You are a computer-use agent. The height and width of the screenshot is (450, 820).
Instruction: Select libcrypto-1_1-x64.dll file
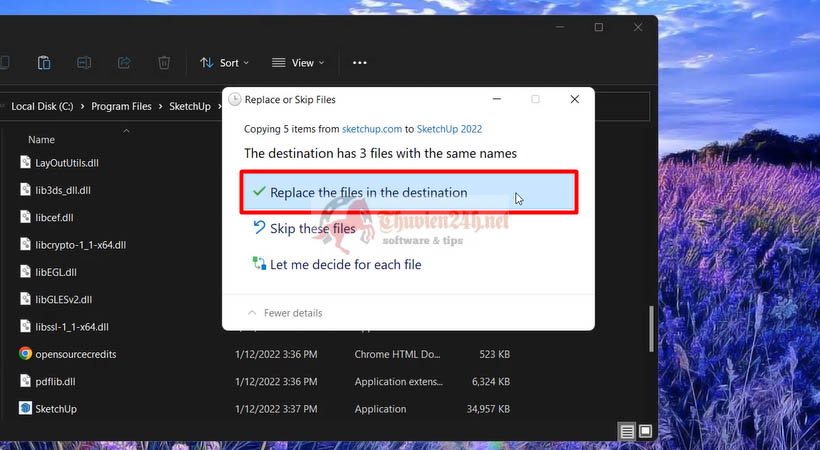pyautogui.click(x=81, y=245)
